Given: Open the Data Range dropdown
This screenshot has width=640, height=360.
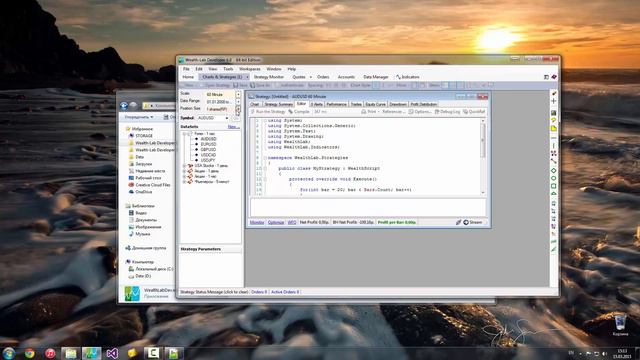Looking at the screenshot, I should tap(238, 102).
